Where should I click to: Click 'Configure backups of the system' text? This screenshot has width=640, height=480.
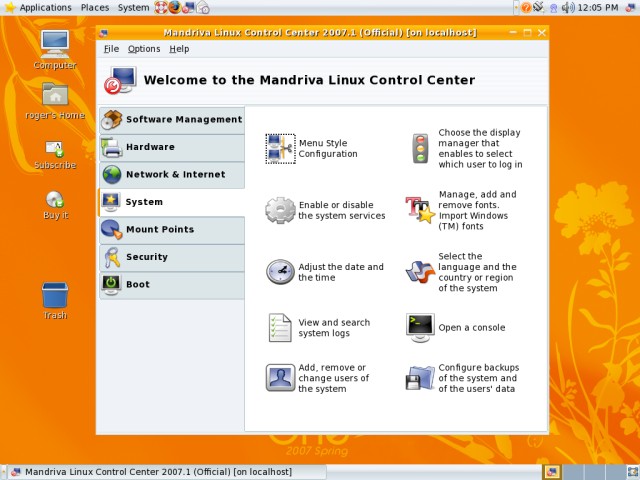(x=478, y=378)
